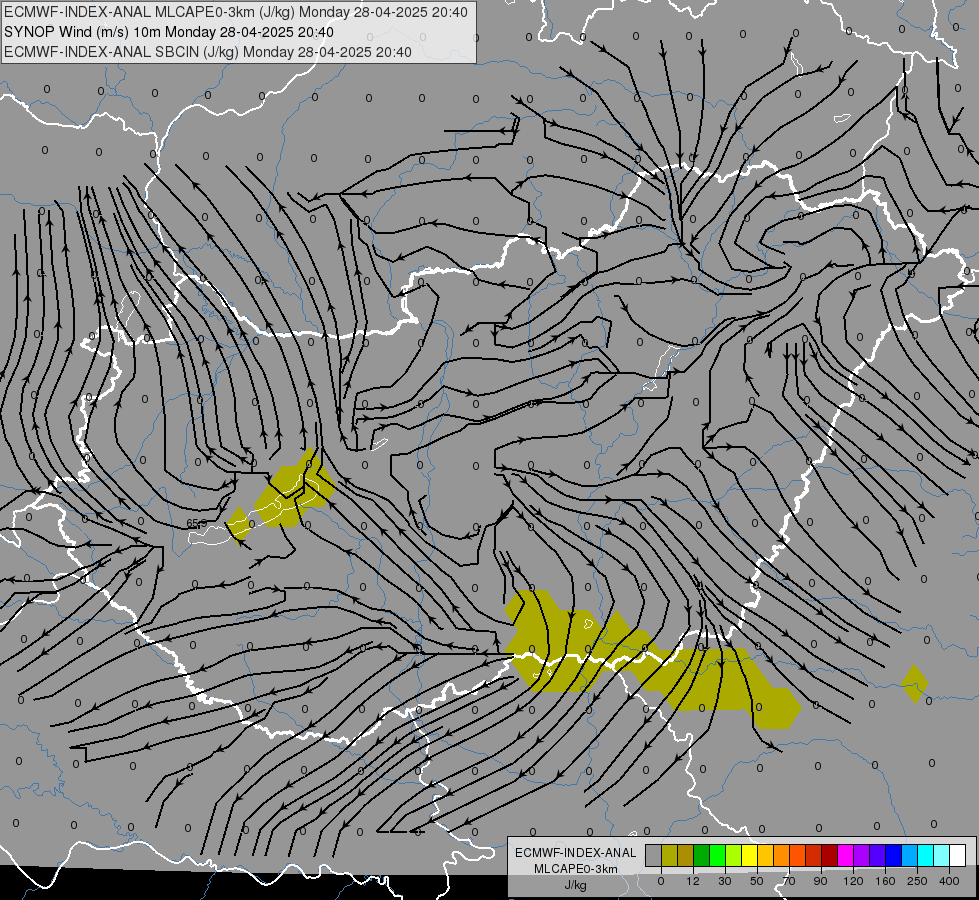This screenshot has width=979, height=900.
Task: Click the J/kg unit label in legend
Action: click(575, 885)
